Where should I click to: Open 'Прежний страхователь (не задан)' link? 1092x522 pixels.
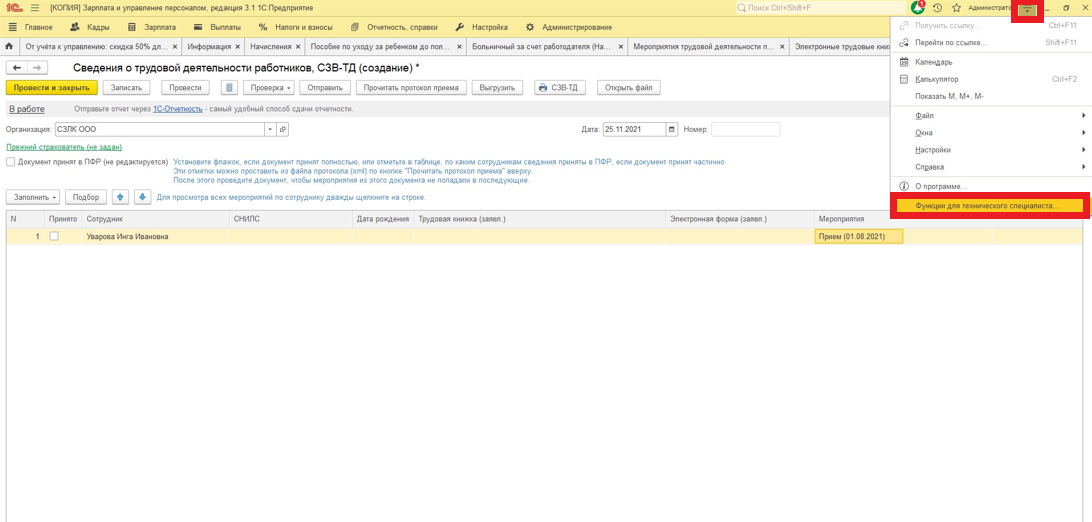64,147
